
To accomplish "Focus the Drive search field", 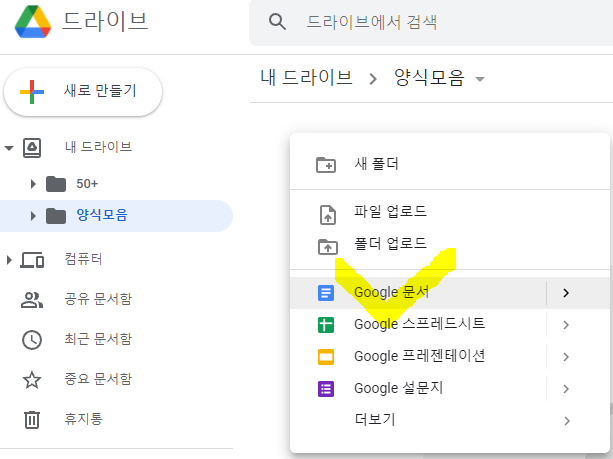I will pos(431,22).
